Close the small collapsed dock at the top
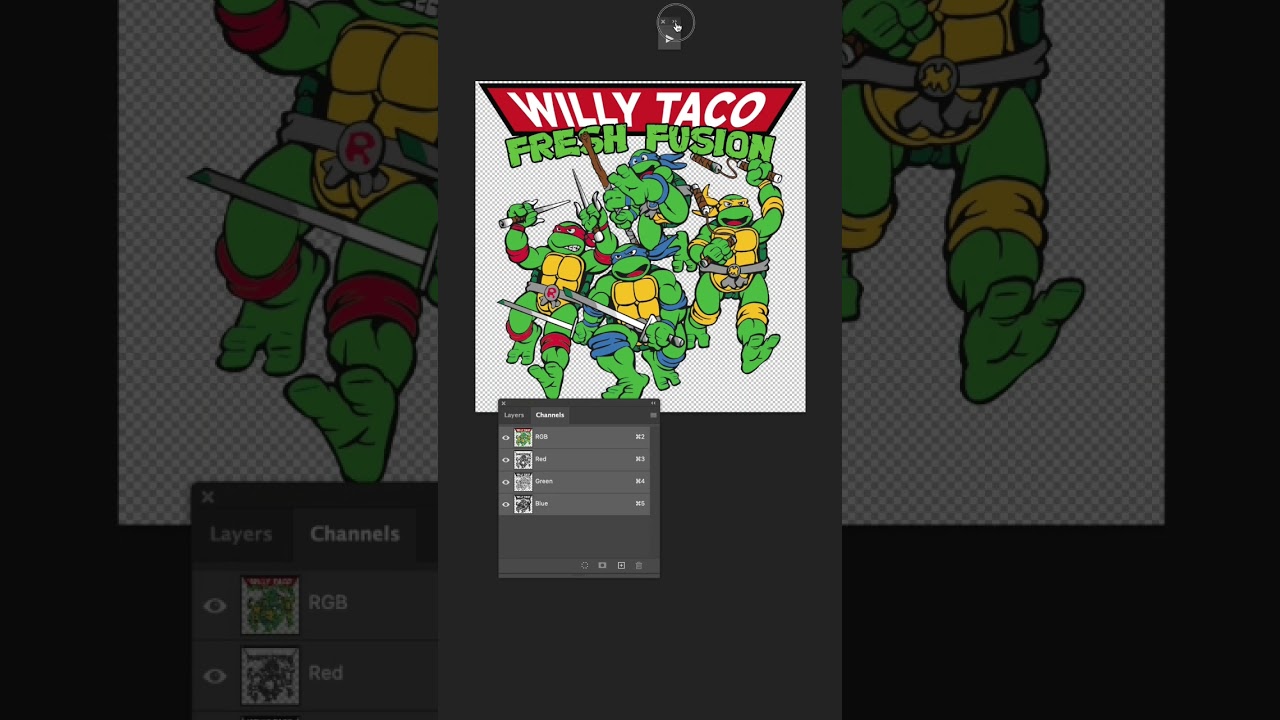The height and width of the screenshot is (720, 1280). pyautogui.click(x=662, y=21)
